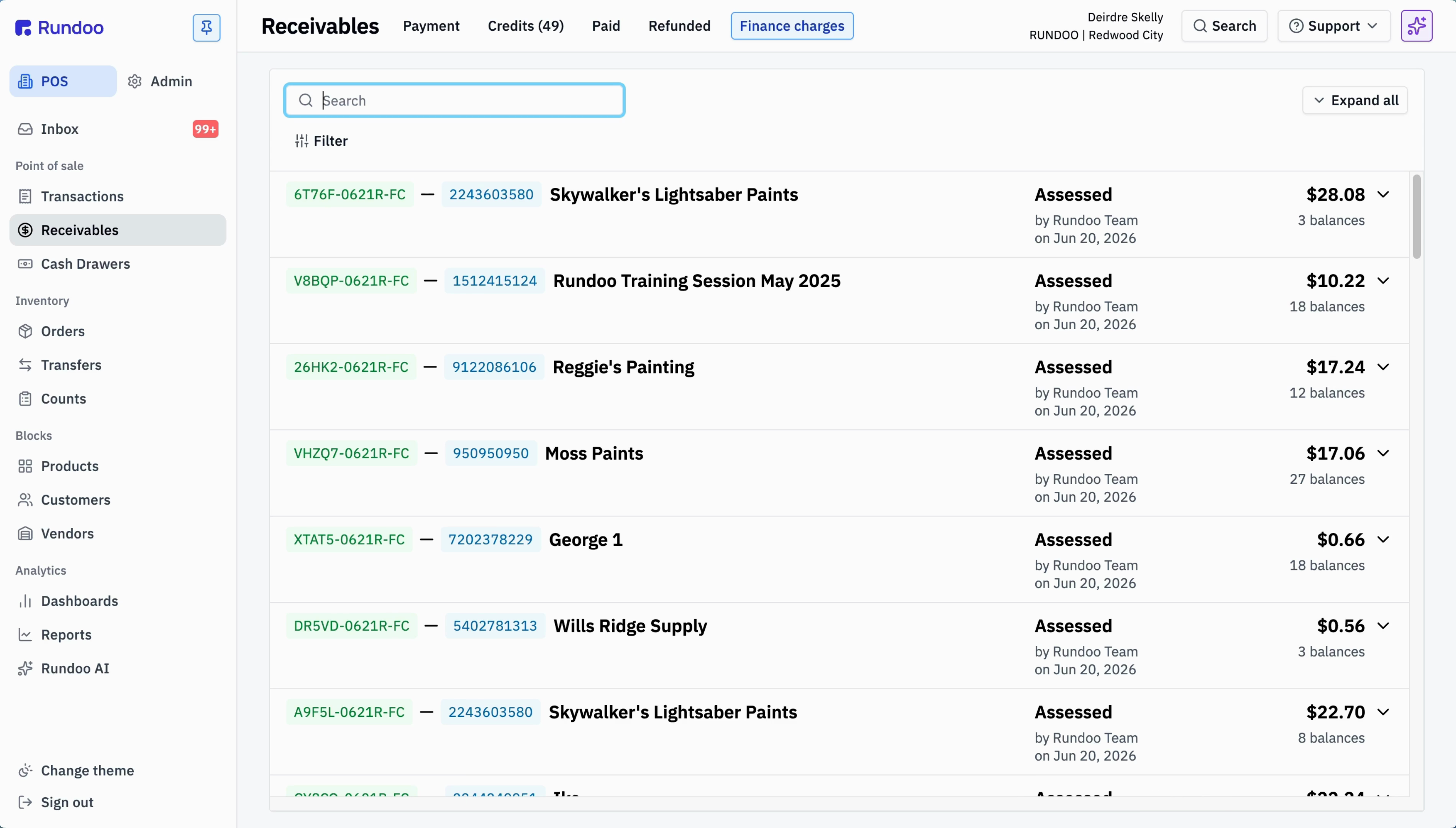Viewport: 1456px width, 828px height.
Task: Open charge V8BQP-0621R-FC link
Action: point(351,281)
